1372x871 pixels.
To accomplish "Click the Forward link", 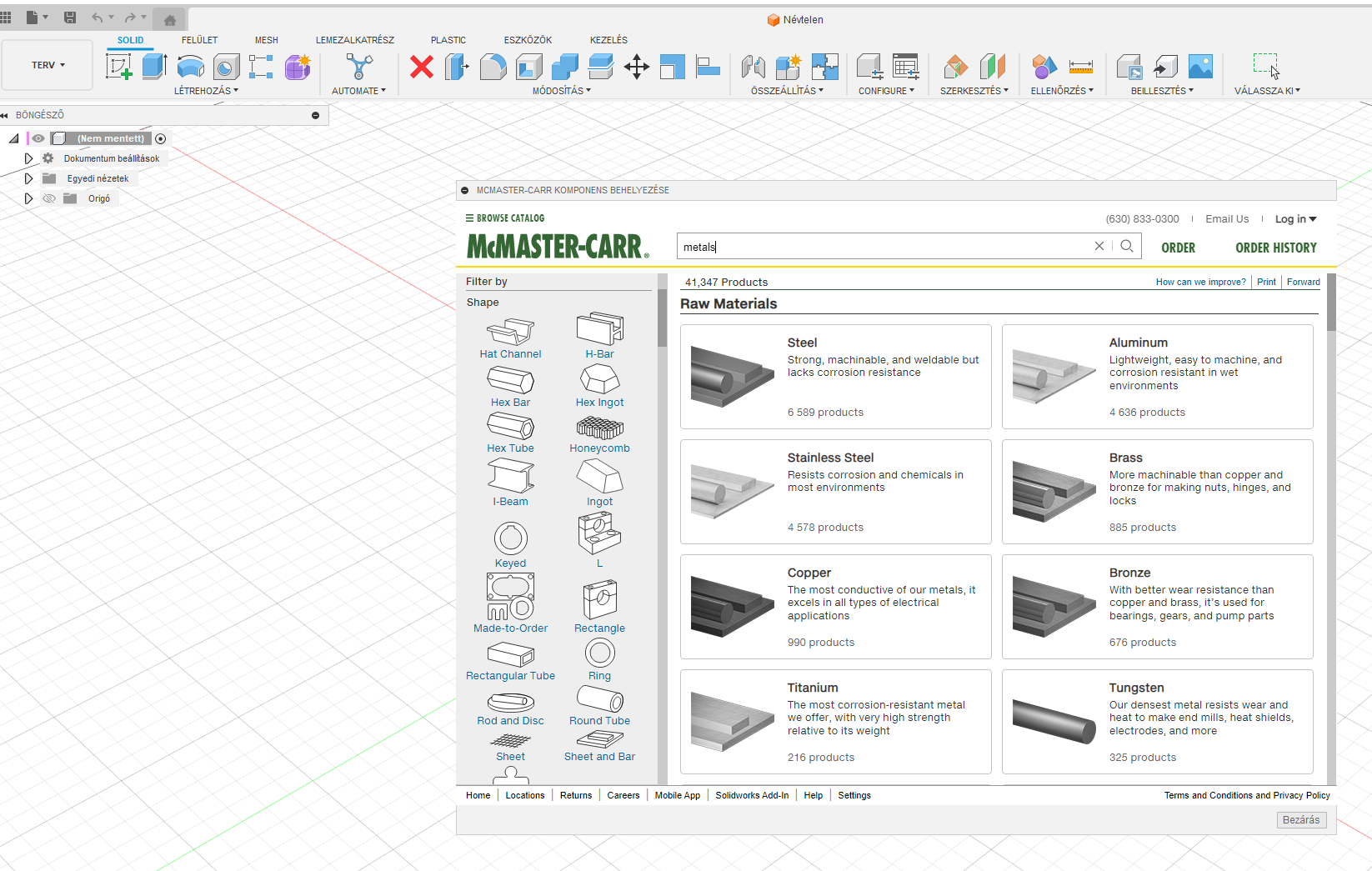I will coord(1304,282).
